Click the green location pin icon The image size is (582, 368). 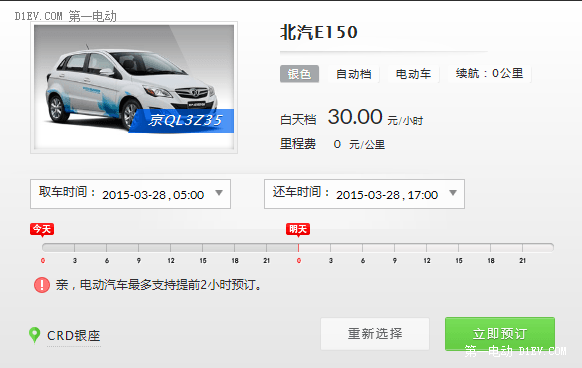pyautogui.click(x=35, y=335)
